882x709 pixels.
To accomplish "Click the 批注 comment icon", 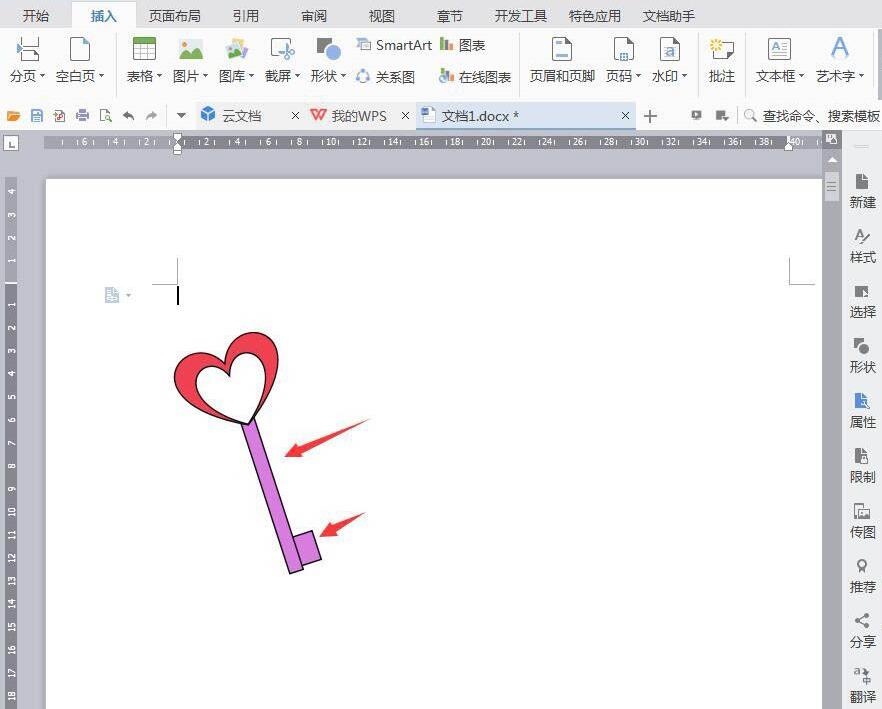I will [x=722, y=49].
